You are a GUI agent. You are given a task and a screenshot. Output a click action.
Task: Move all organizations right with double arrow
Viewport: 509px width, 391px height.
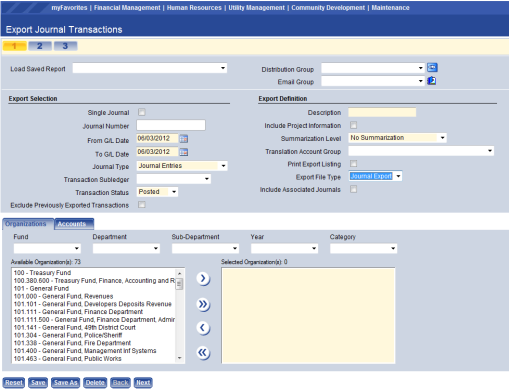(203, 304)
